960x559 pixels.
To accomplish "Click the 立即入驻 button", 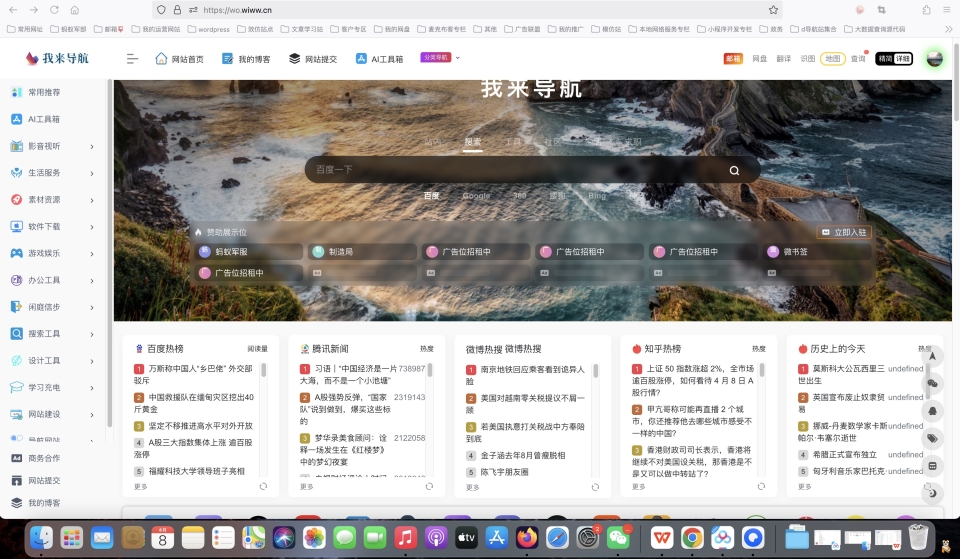I will (844, 232).
